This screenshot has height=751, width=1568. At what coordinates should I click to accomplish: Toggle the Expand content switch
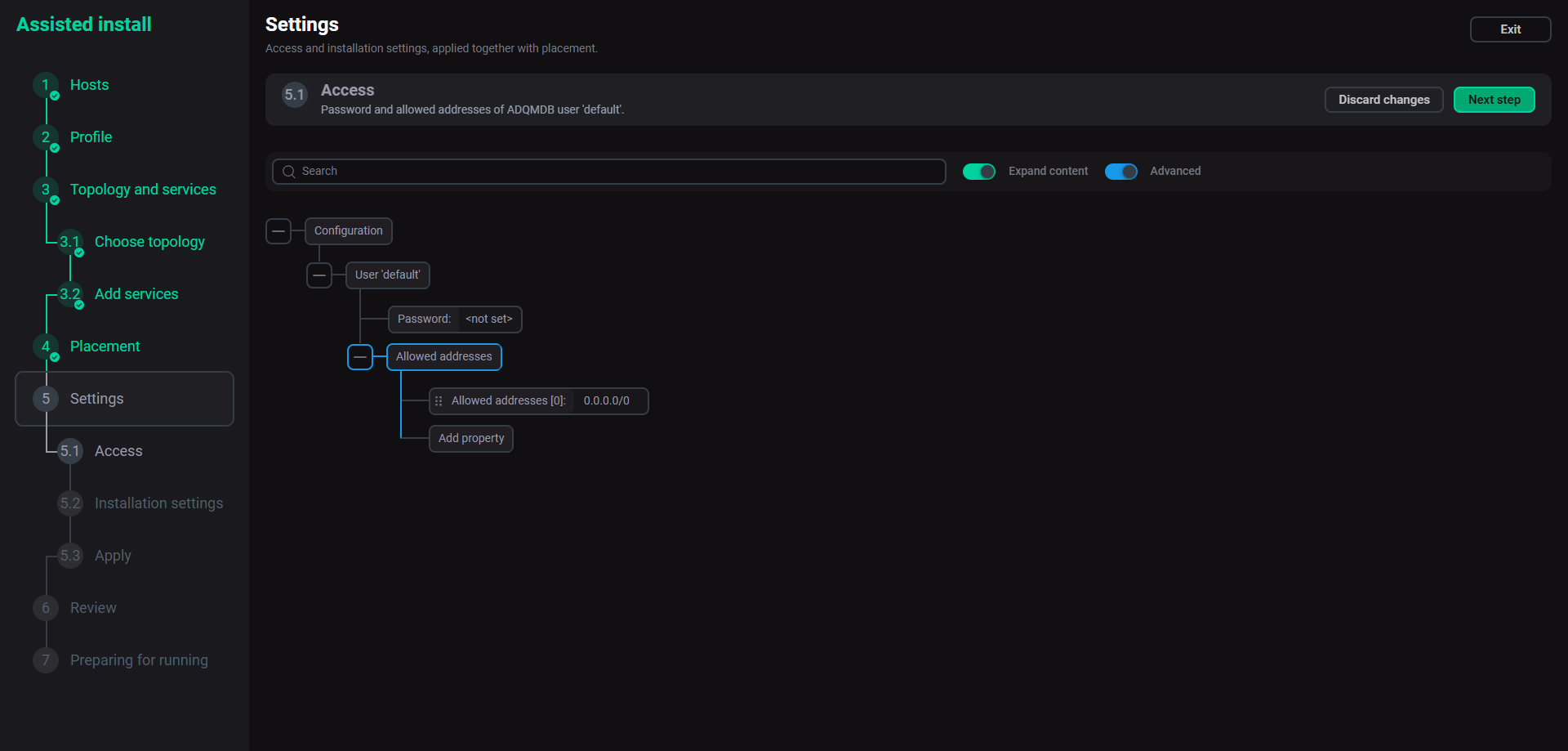coord(979,172)
